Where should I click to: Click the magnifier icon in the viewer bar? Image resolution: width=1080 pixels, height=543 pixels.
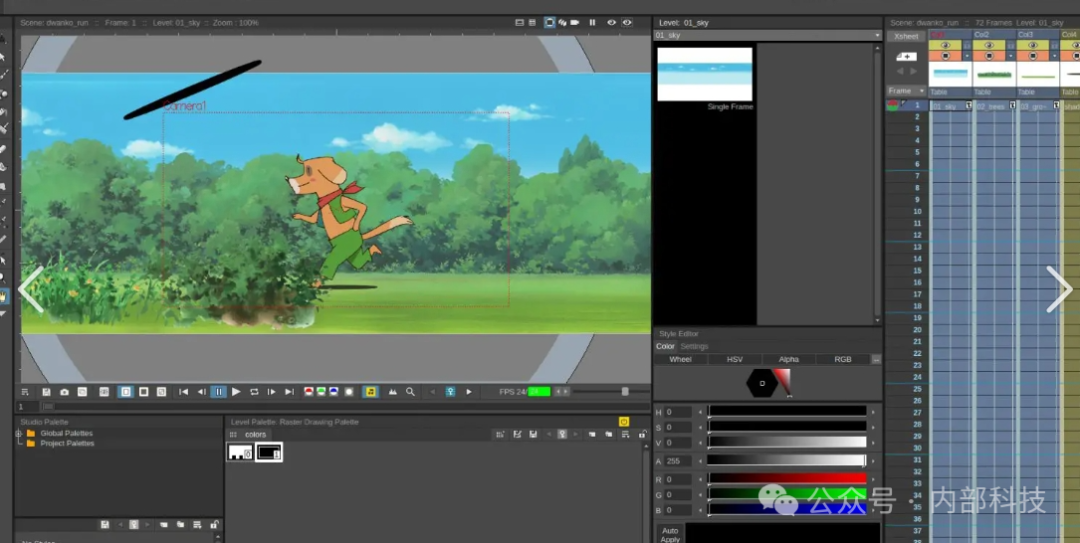tap(410, 392)
